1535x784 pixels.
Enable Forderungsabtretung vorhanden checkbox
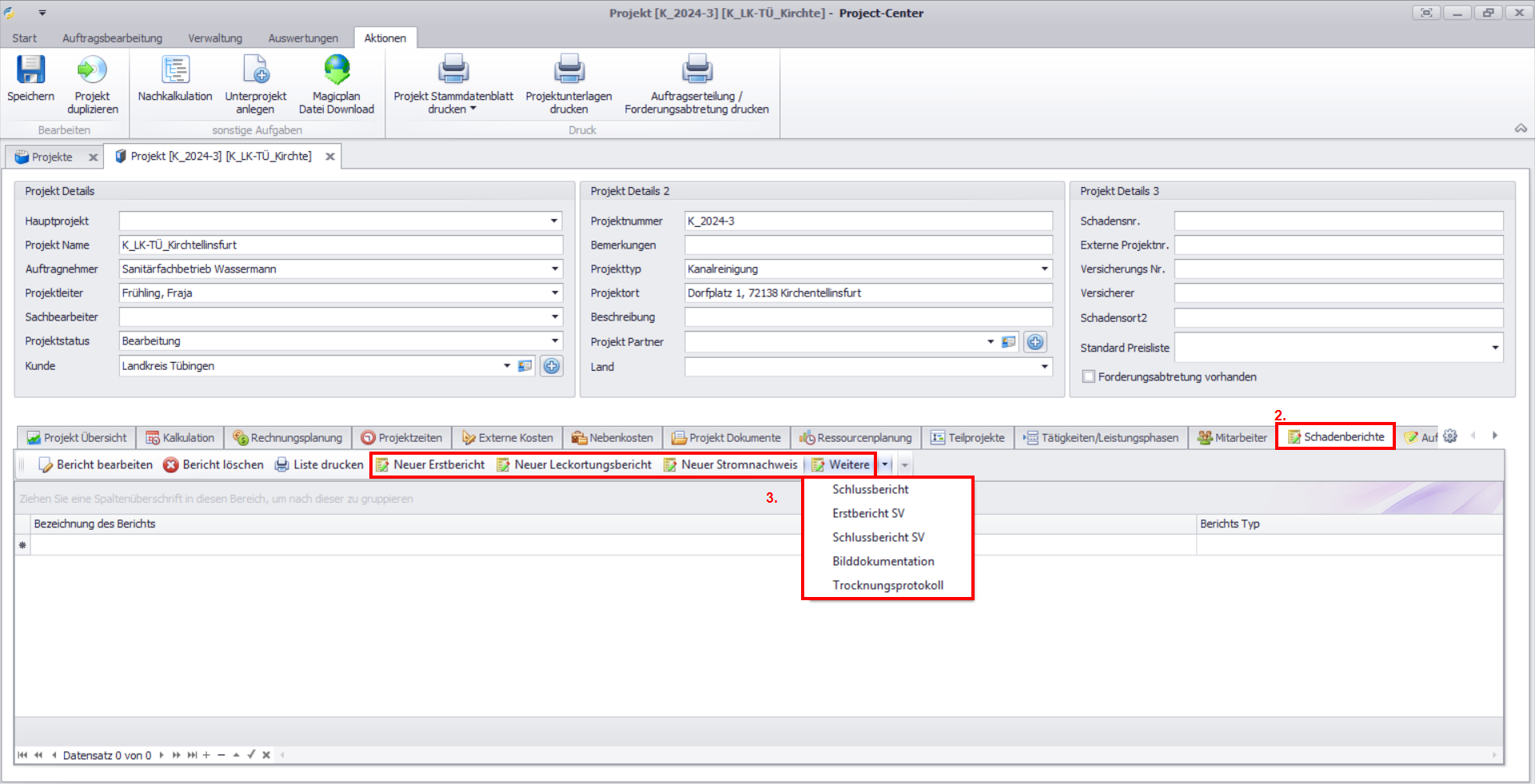(1088, 376)
